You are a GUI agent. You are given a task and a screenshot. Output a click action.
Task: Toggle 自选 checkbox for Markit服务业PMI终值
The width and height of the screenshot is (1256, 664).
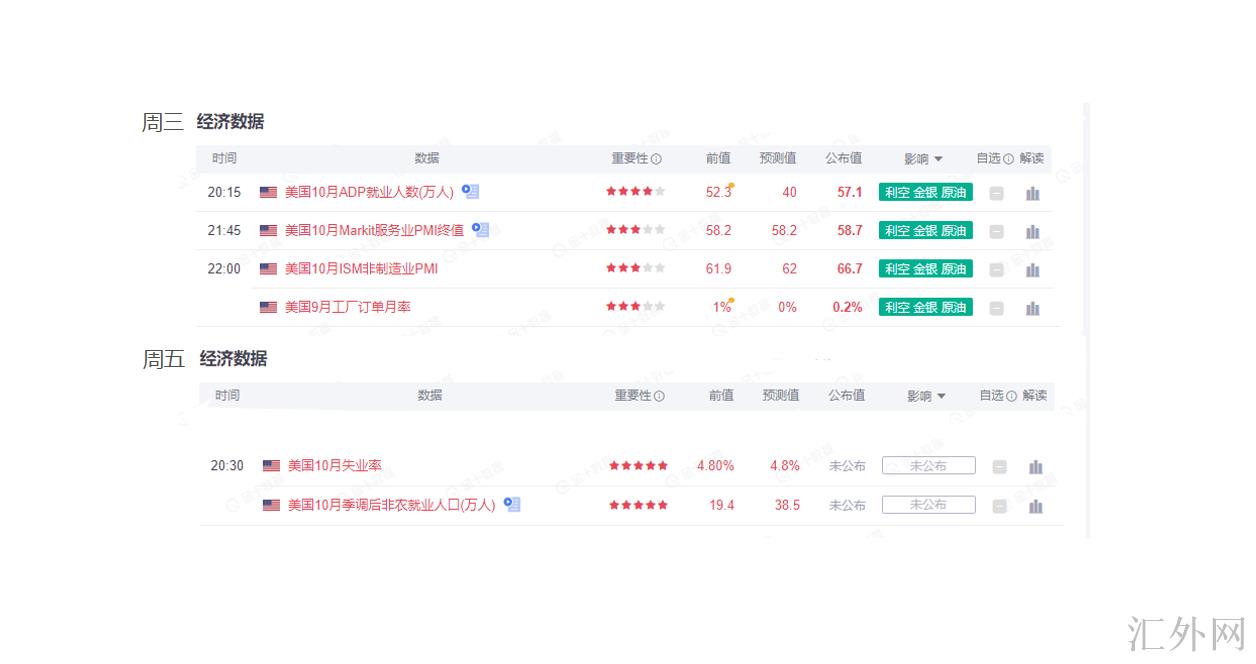click(996, 231)
